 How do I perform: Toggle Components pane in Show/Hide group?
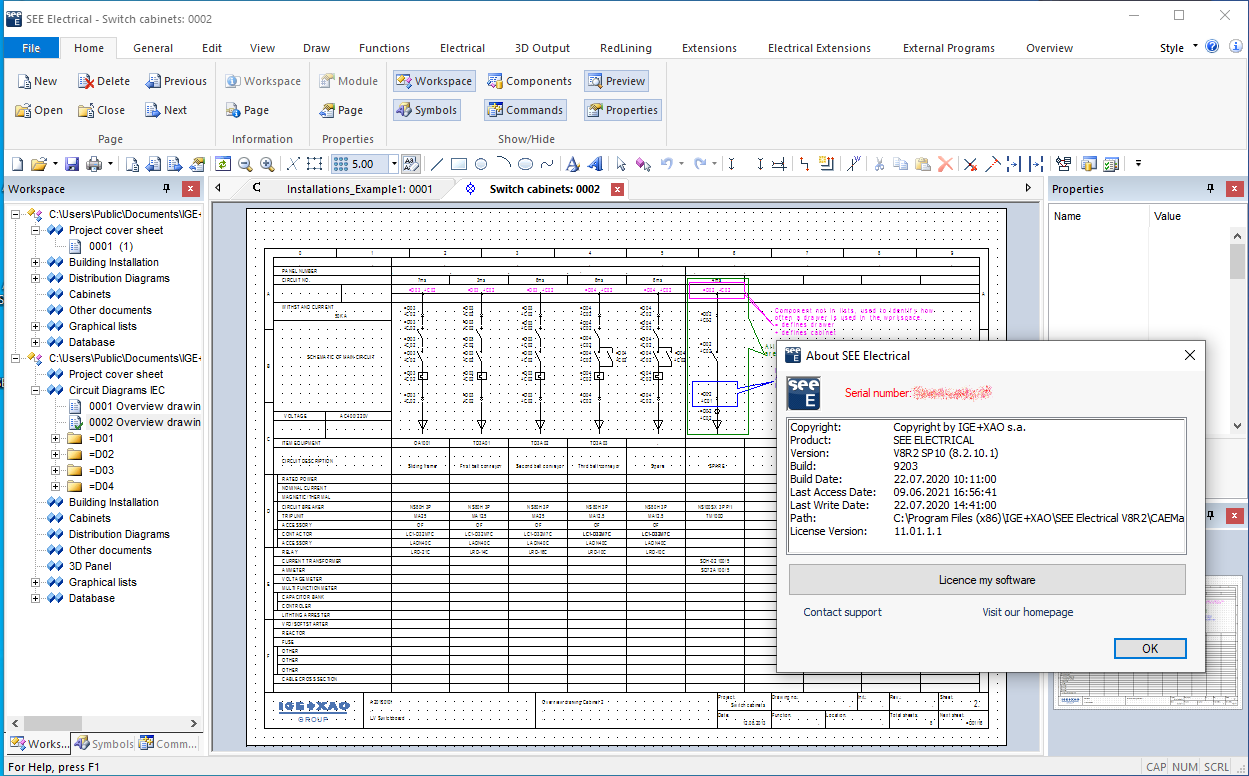[x=530, y=81]
